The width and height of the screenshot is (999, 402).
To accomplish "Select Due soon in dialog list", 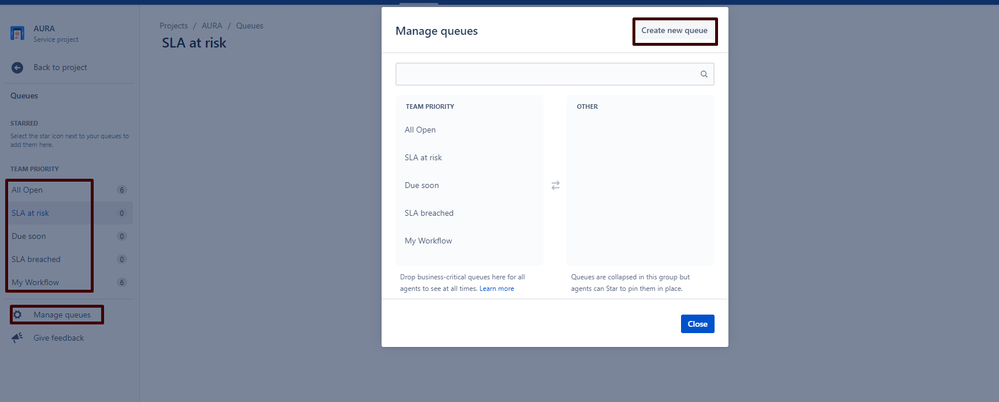I will pos(422,185).
